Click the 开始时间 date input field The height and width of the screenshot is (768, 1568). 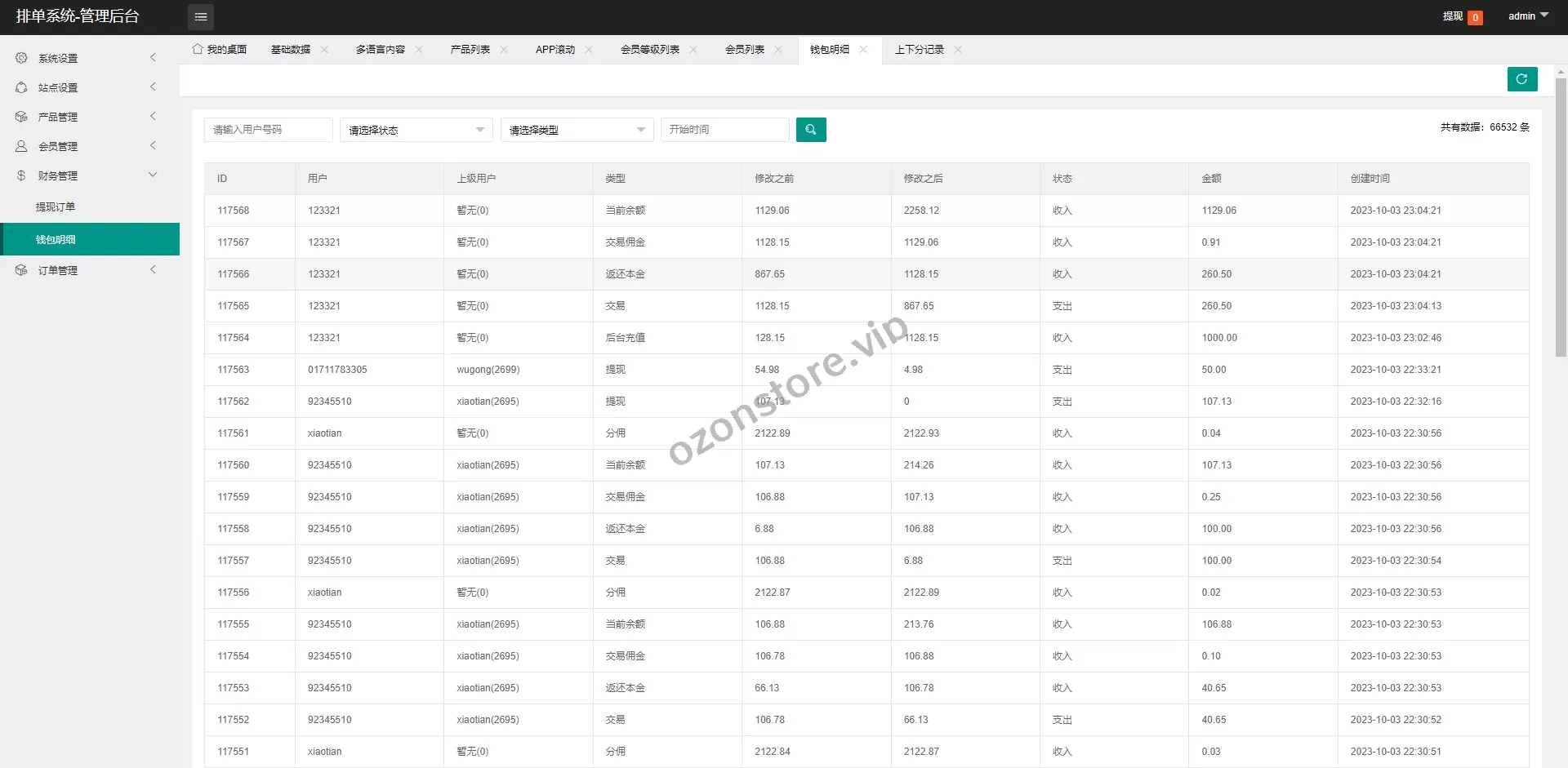tap(724, 130)
